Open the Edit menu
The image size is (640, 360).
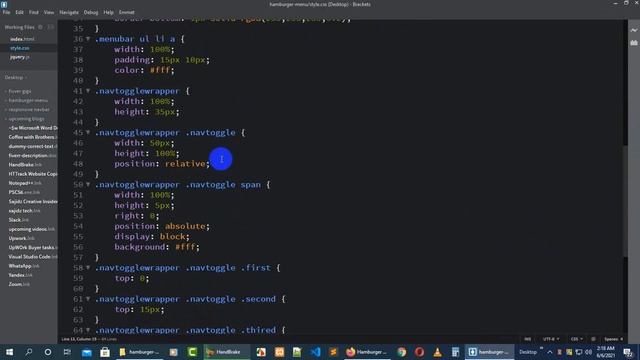tap(20, 12)
